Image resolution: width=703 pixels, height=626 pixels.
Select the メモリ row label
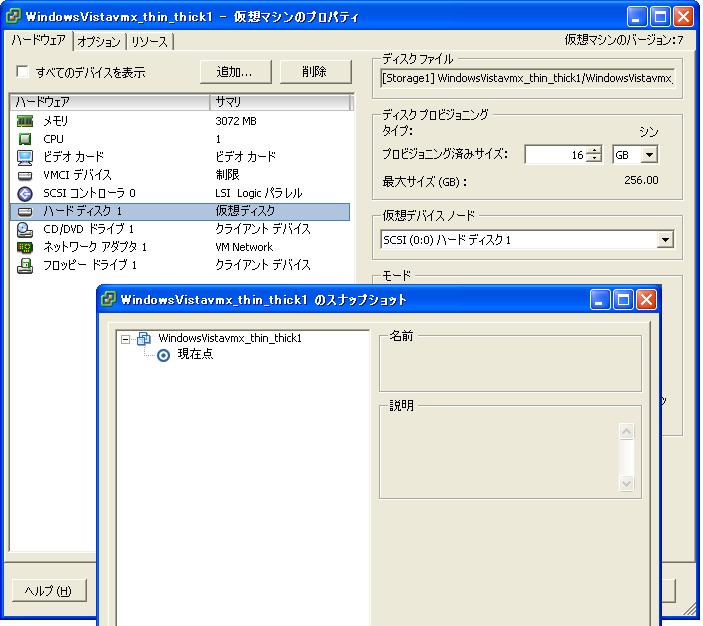click(56, 121)
